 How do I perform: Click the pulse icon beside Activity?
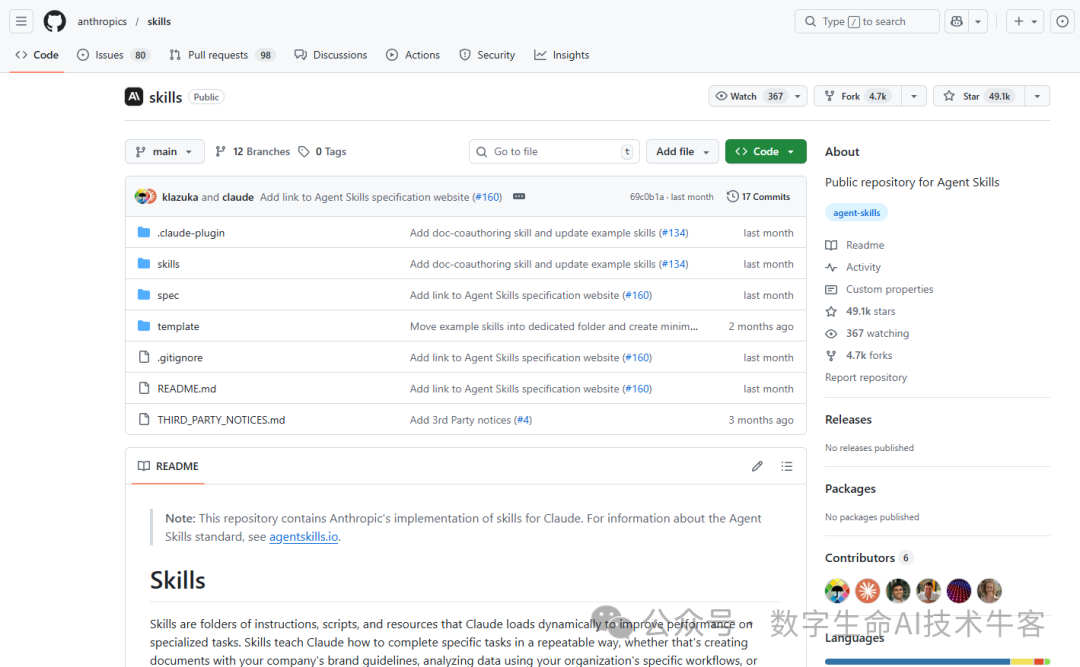click(831, 267)
